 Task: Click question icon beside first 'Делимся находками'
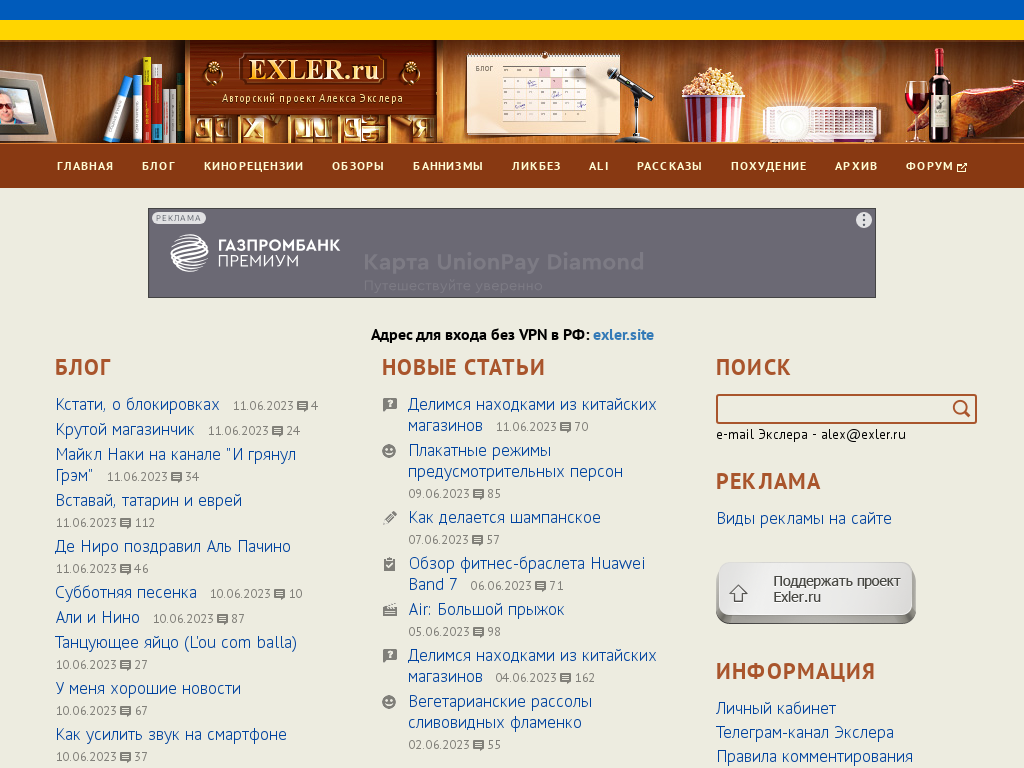(390, 405)
